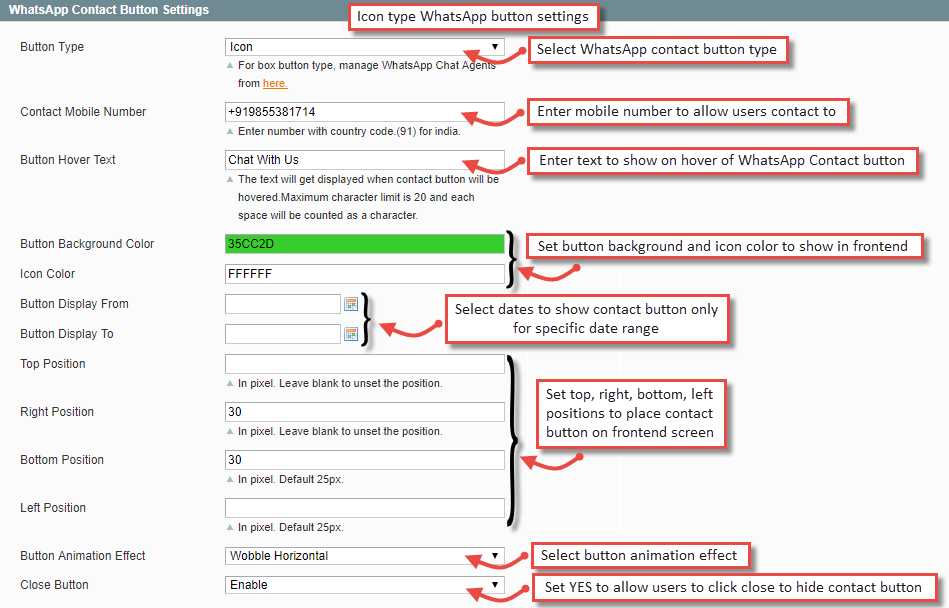Click the 'Button Type' label

point(52,47)
